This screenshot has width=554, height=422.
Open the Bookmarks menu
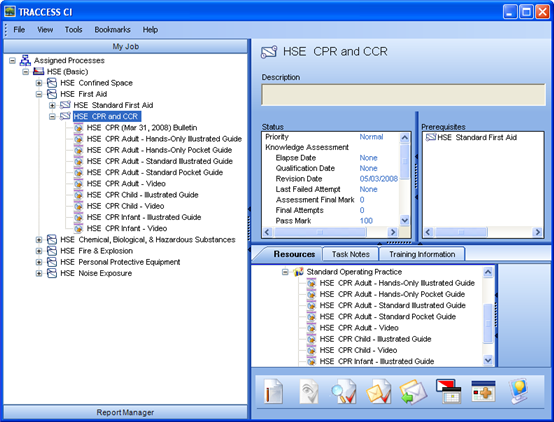[x=112, y=30]
